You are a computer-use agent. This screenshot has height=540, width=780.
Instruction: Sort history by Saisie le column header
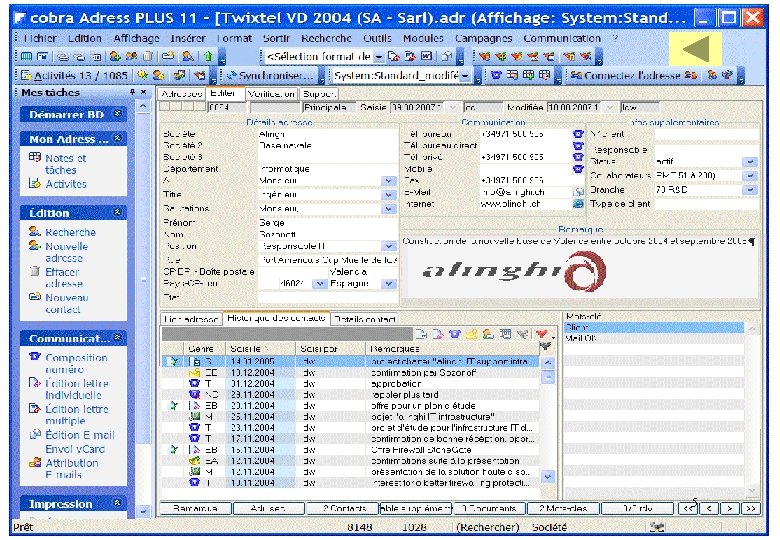pos(260,349)
